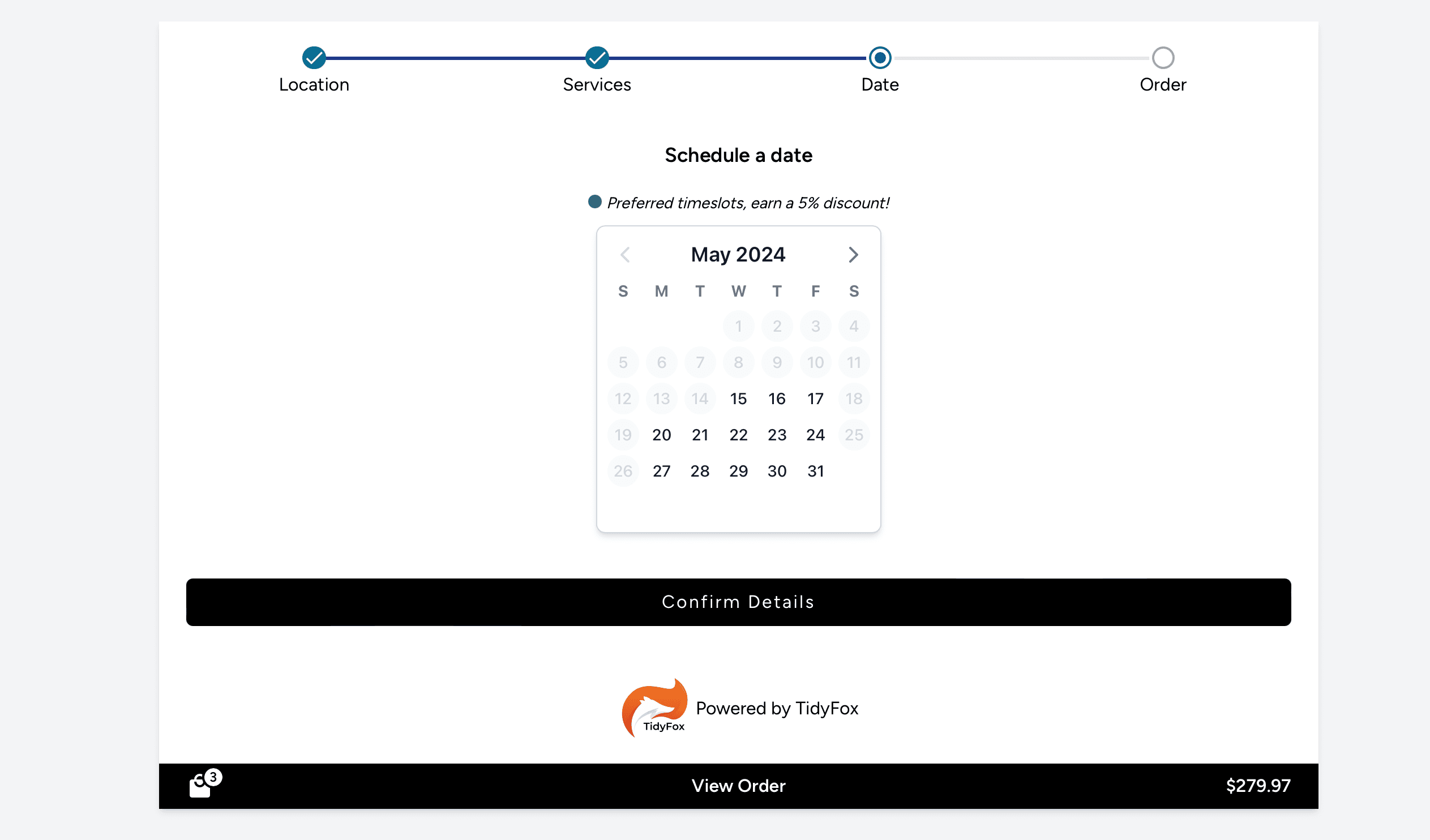Click the progress bar between Services and Date

point(738,57)
